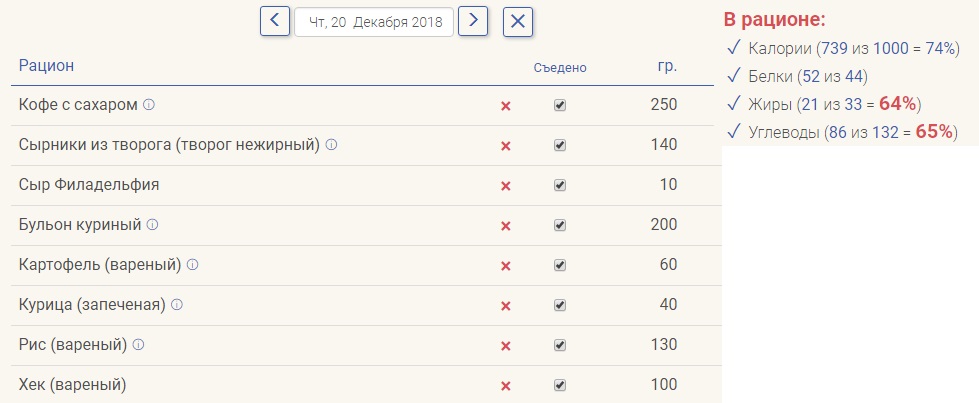Uncheck eaten checkbox for Кофе с сахаром
979x403 pixels.
coord(560,105)
